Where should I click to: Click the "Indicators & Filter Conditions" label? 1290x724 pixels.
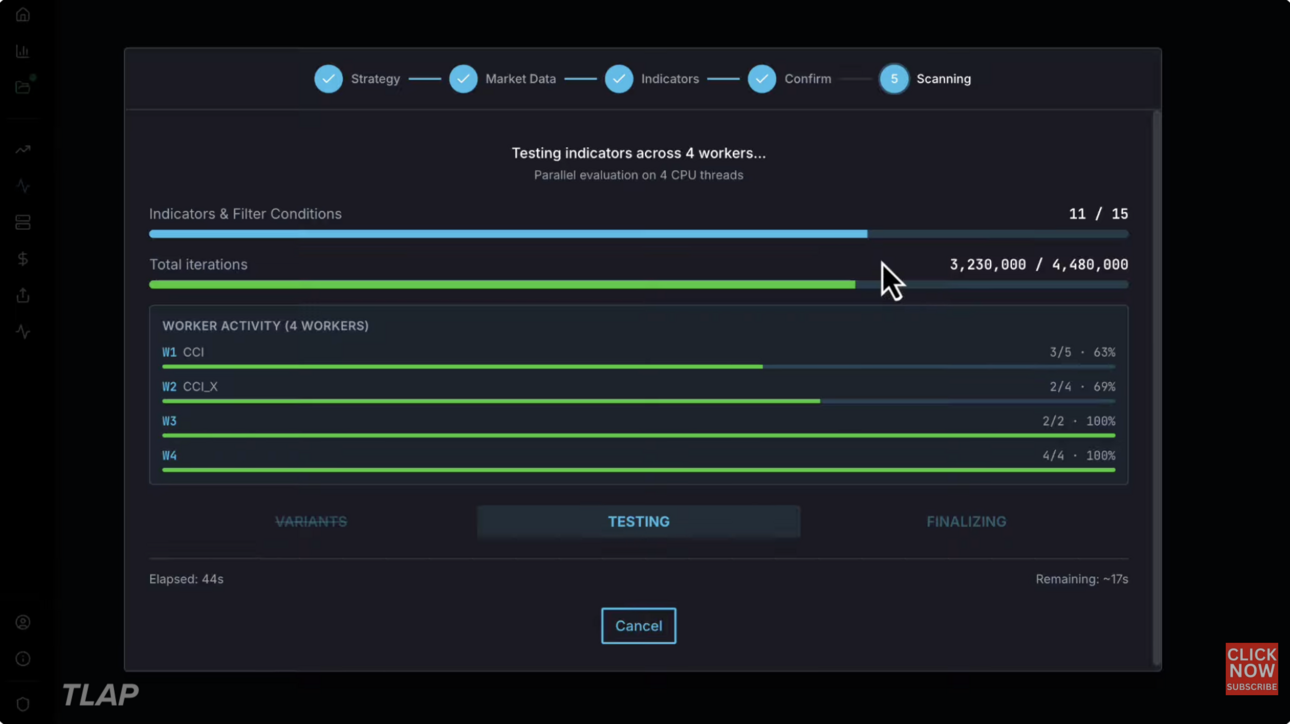pos(245,214)
